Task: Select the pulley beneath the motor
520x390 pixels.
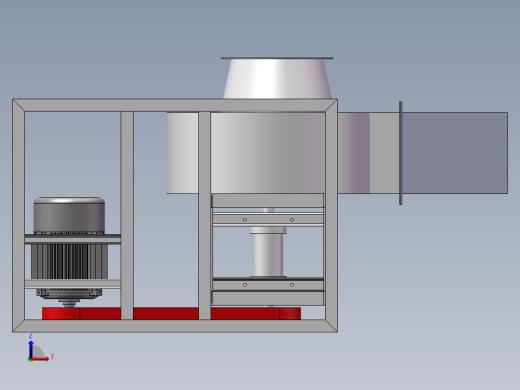Action: 69,304
